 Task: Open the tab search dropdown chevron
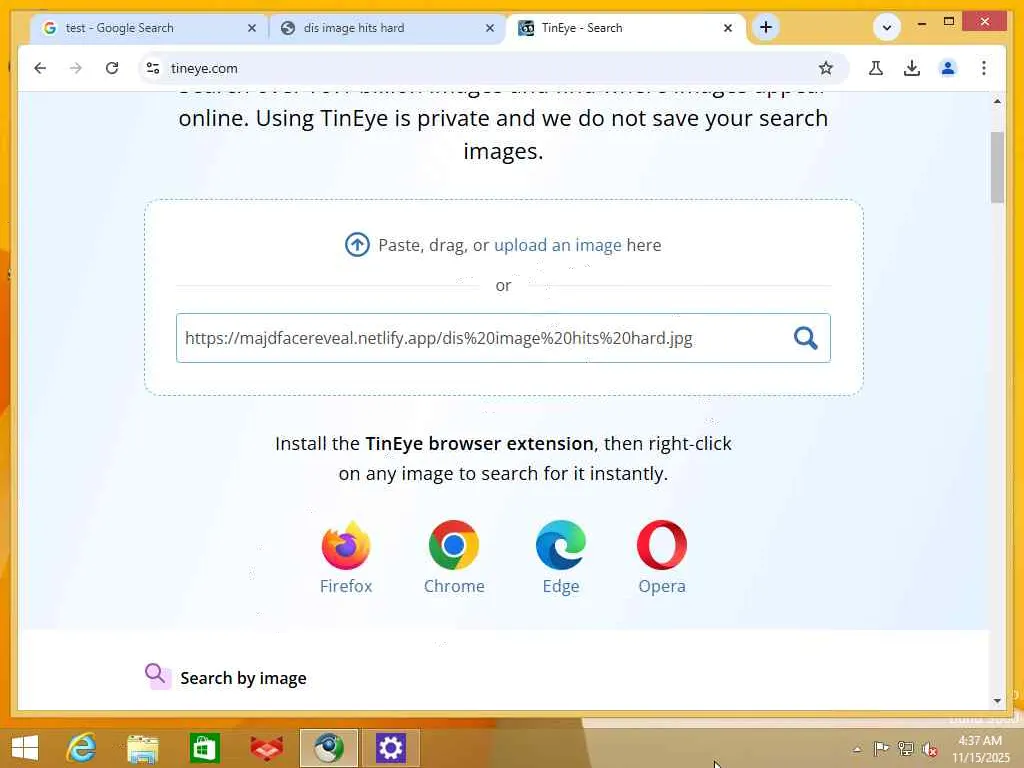tap(886, 27)
